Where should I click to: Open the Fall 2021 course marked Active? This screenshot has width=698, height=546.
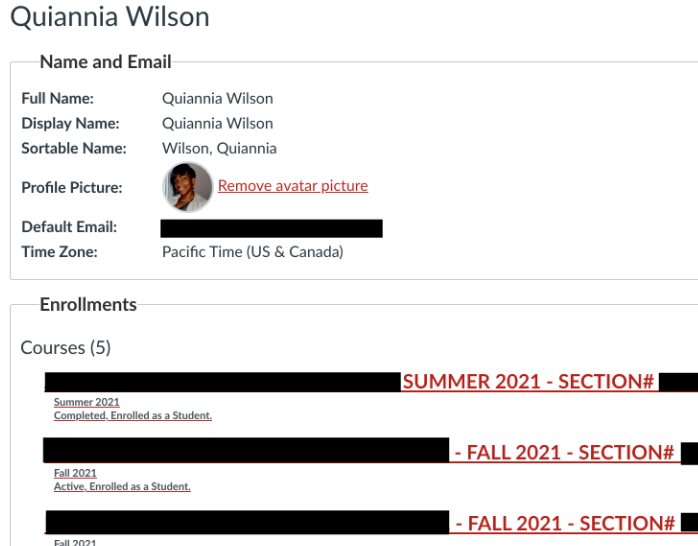point(564,452)
